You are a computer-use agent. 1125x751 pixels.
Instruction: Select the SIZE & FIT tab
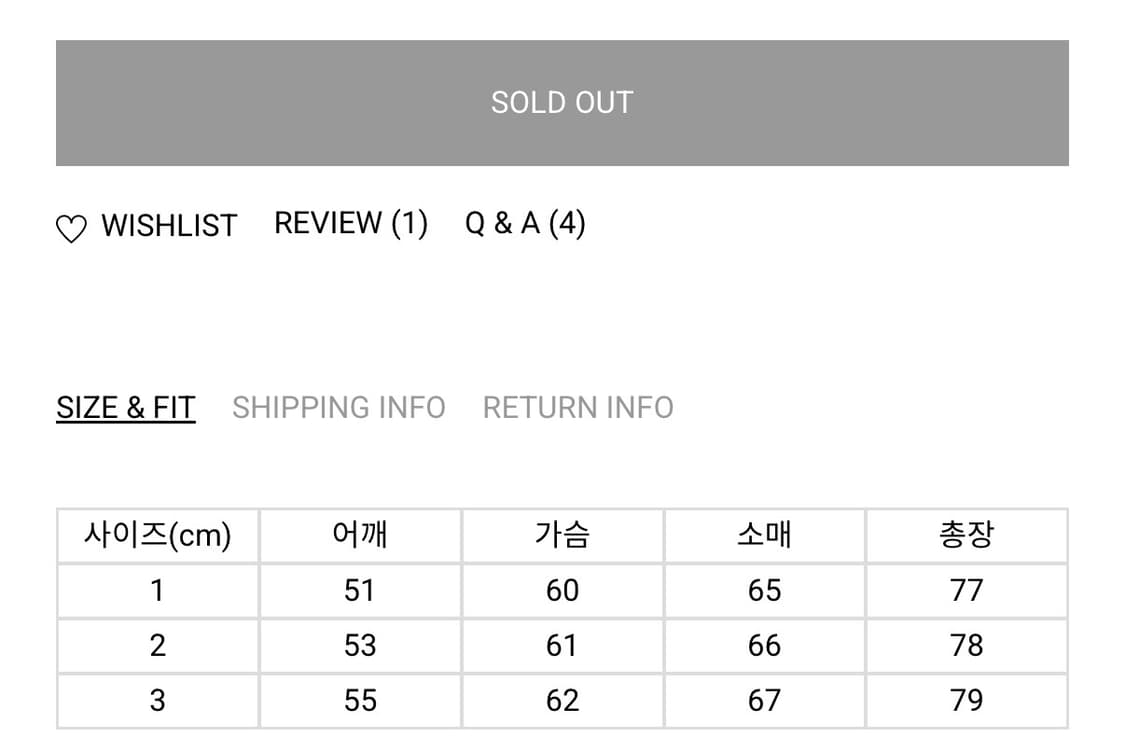tap(126, 408)
